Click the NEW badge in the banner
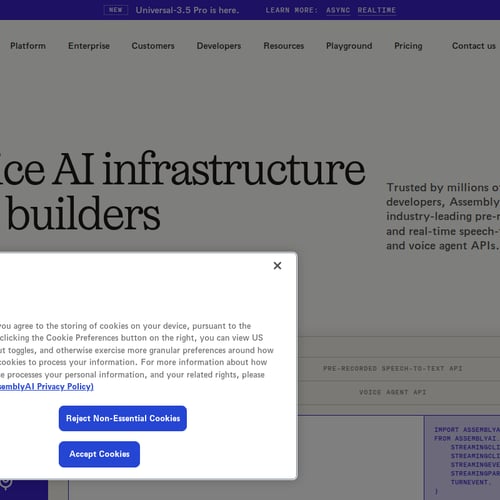 pos(116,10)
